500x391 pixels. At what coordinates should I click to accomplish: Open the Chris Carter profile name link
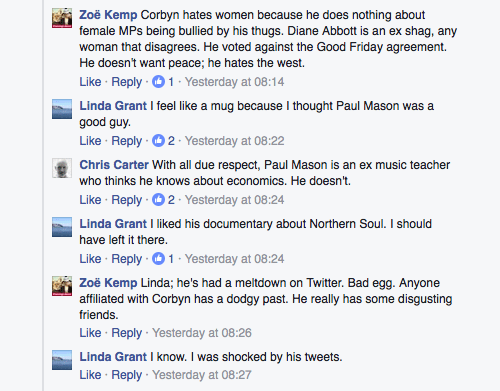coord(114,165)
